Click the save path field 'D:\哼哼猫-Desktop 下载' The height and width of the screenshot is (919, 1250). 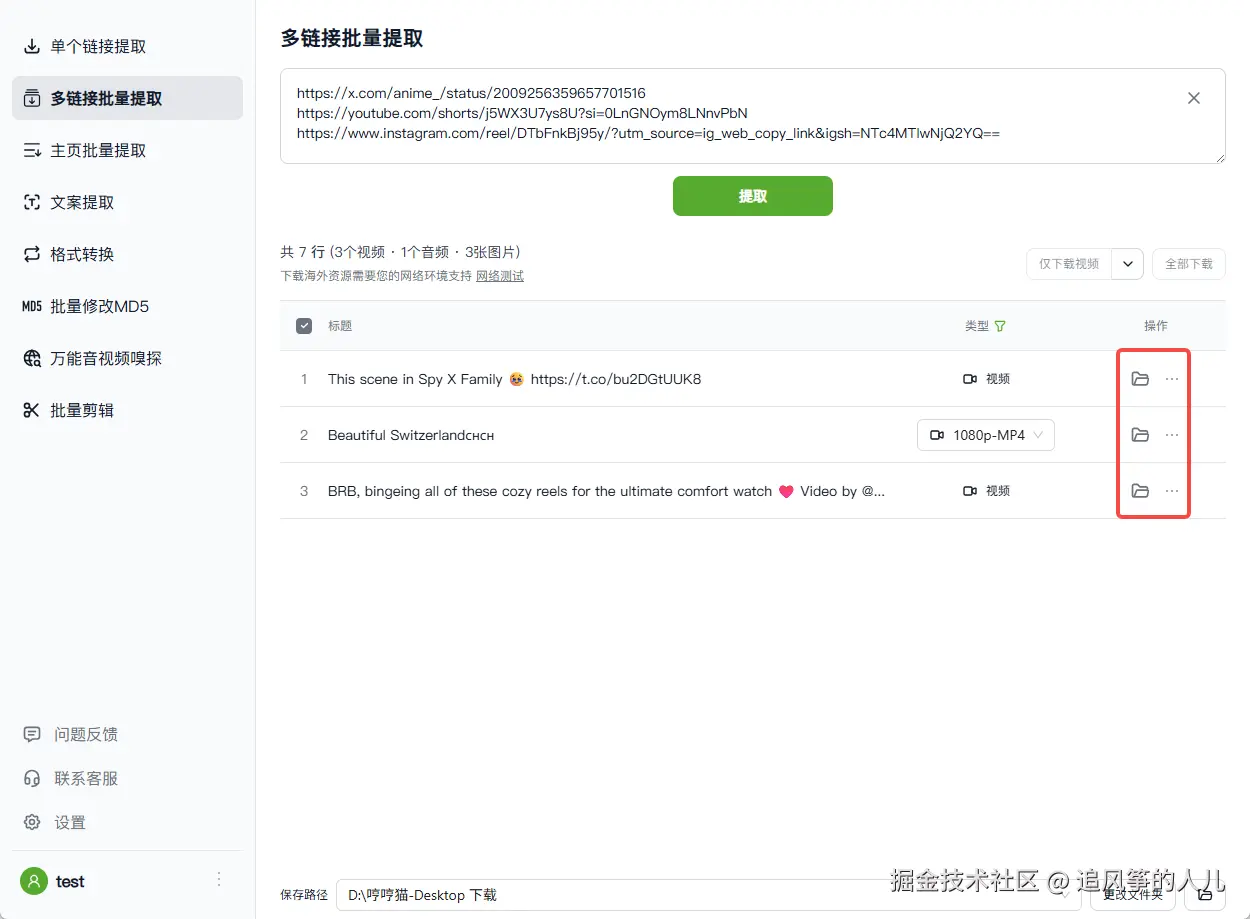[x=708, y=895]
